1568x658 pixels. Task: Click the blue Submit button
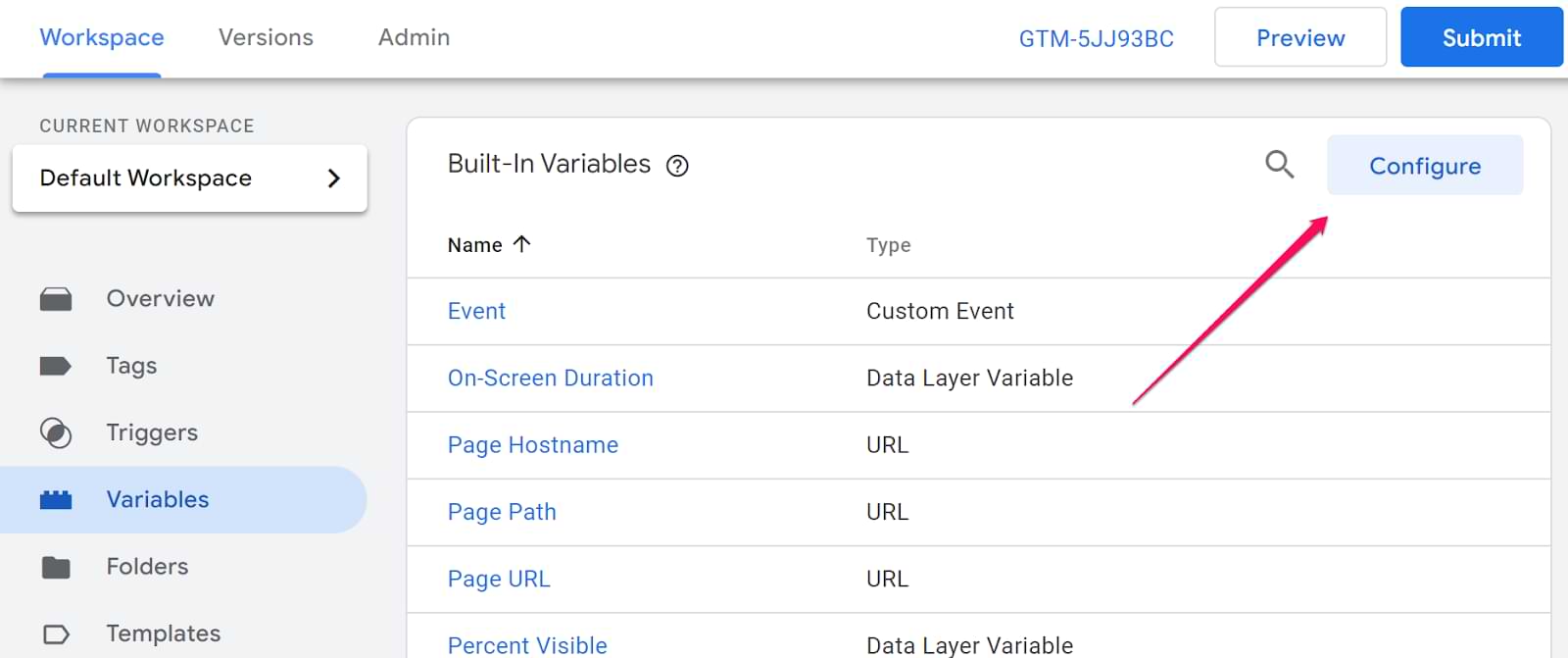(1481, 37)
